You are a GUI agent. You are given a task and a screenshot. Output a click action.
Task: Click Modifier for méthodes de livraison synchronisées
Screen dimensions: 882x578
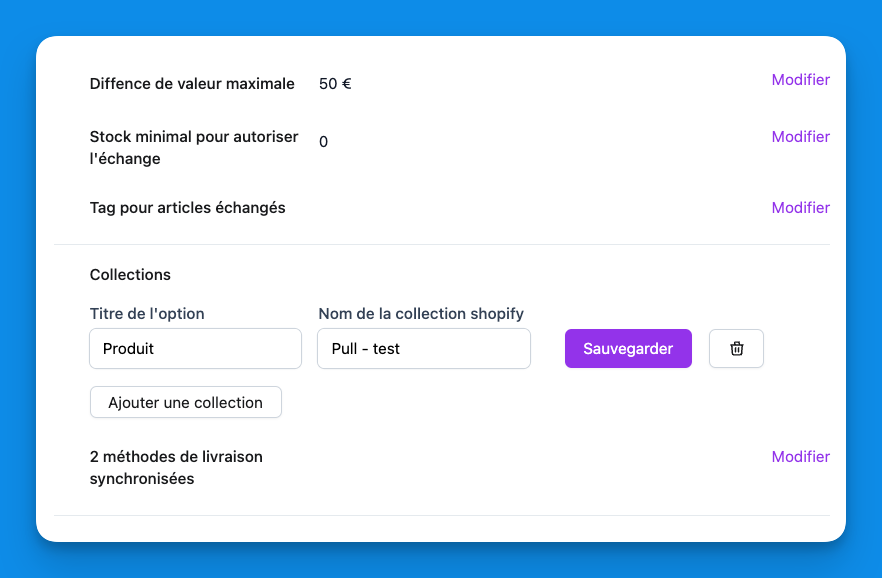coord(800,457)
